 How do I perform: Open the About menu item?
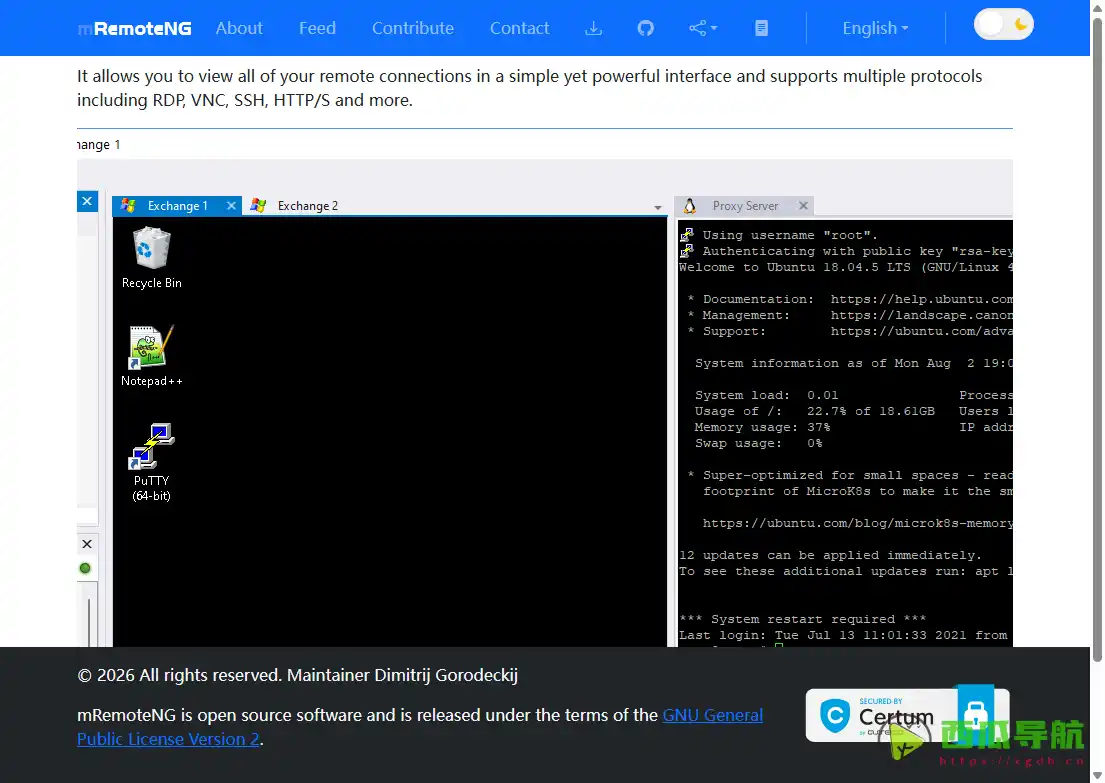(239, 28)
